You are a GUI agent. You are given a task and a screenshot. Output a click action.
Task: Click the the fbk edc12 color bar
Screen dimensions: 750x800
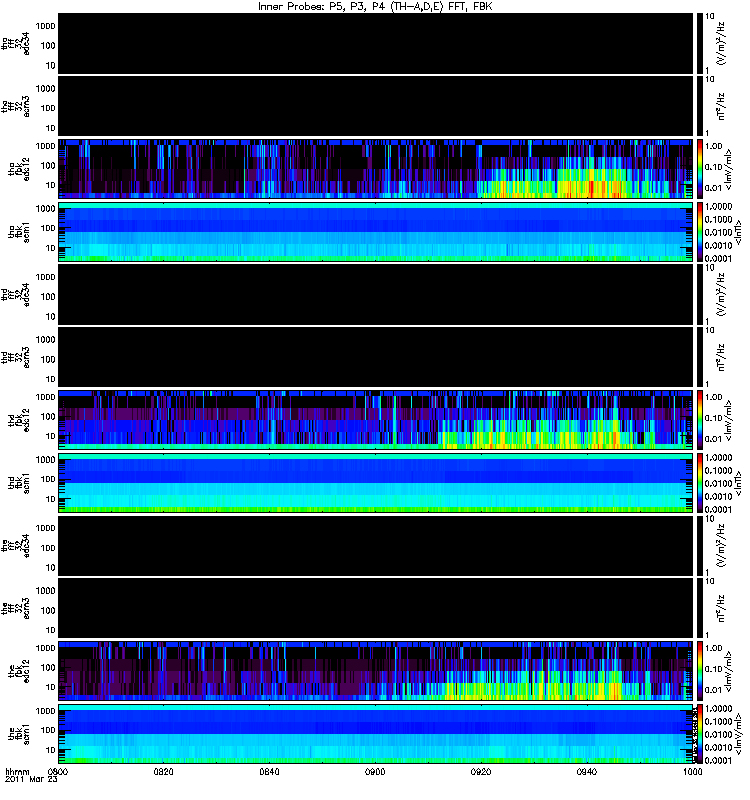tap(699, 670)
